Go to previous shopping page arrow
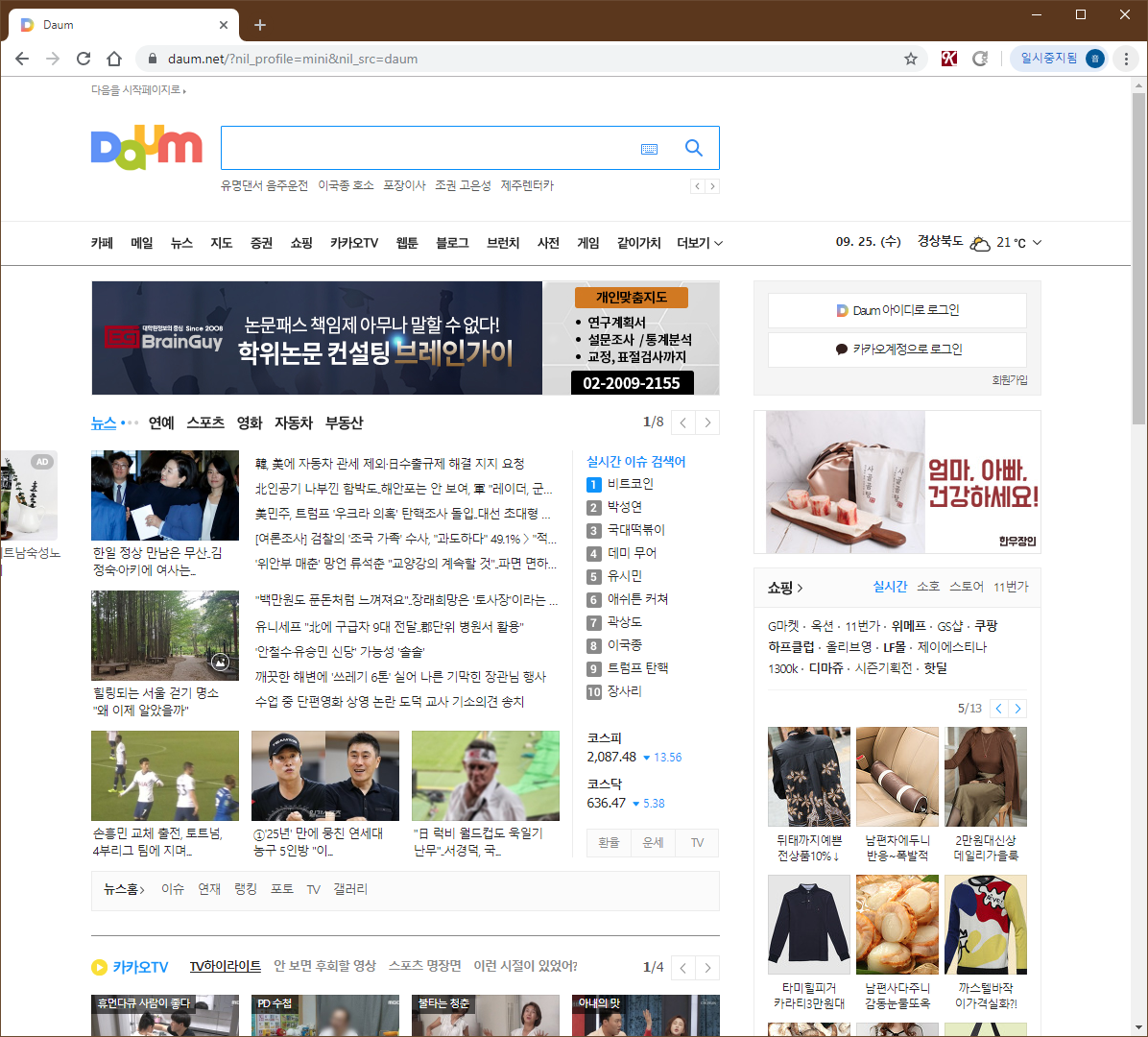This screenshot has height=1037, width=1148. pos(998,709)
